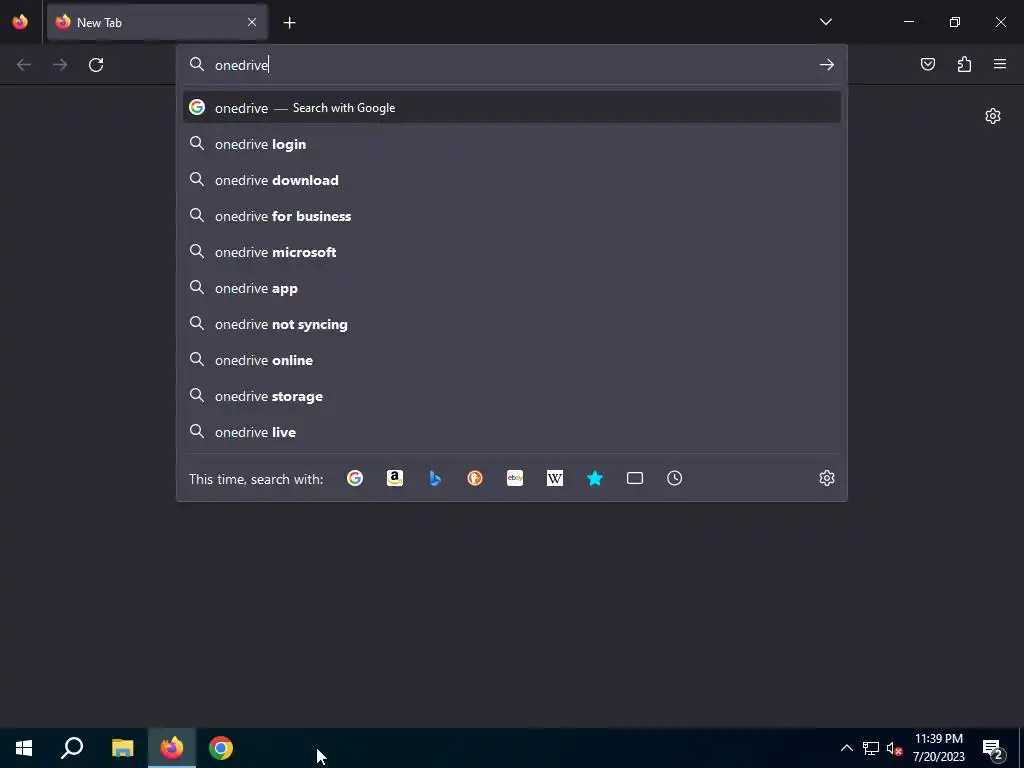The image size is (1024, 768).
Task: Select suggestion 'onedrive for business'
Action: point(511,216)
